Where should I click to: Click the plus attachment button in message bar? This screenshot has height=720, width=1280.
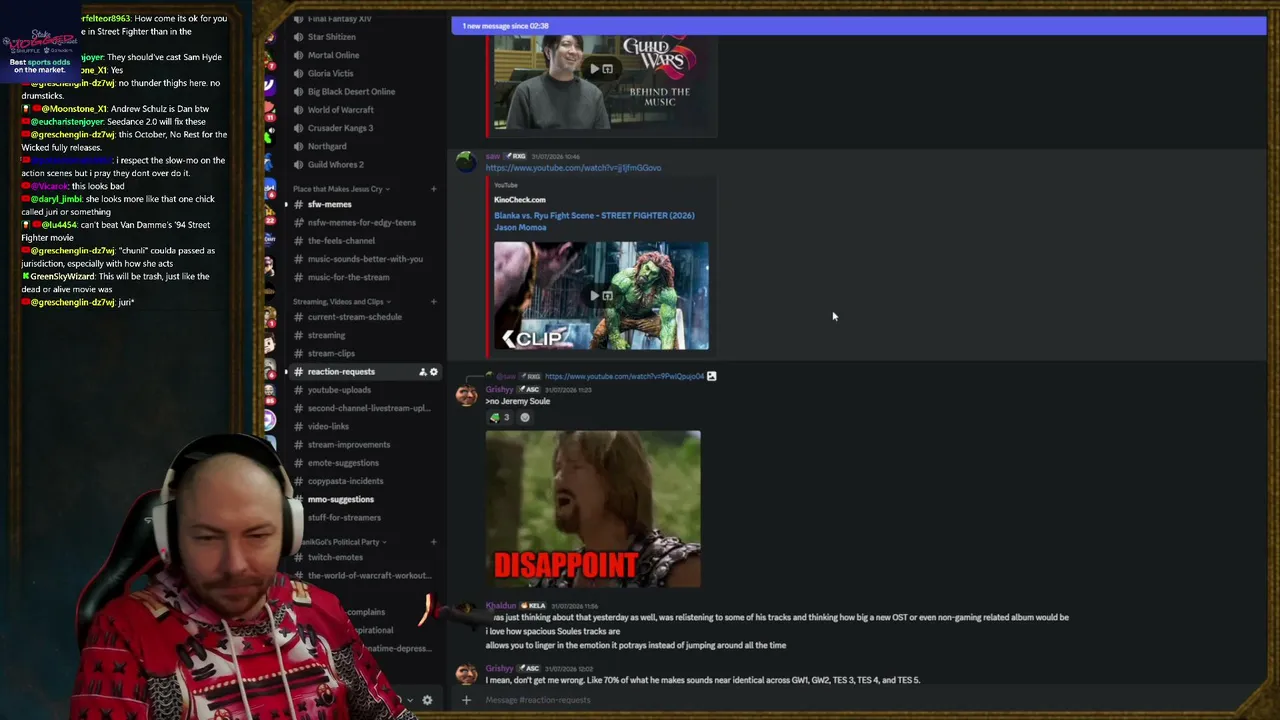click(x=466, y=700)
